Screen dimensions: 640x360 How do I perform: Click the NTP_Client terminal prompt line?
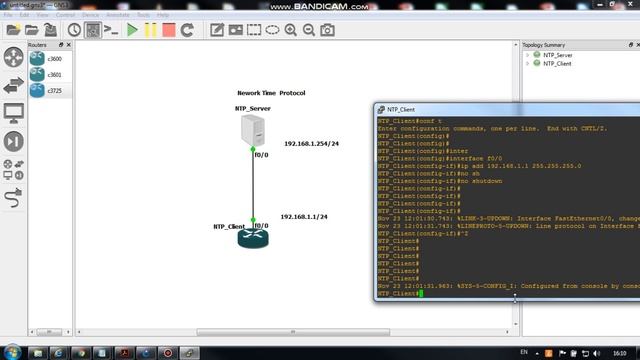509,293
